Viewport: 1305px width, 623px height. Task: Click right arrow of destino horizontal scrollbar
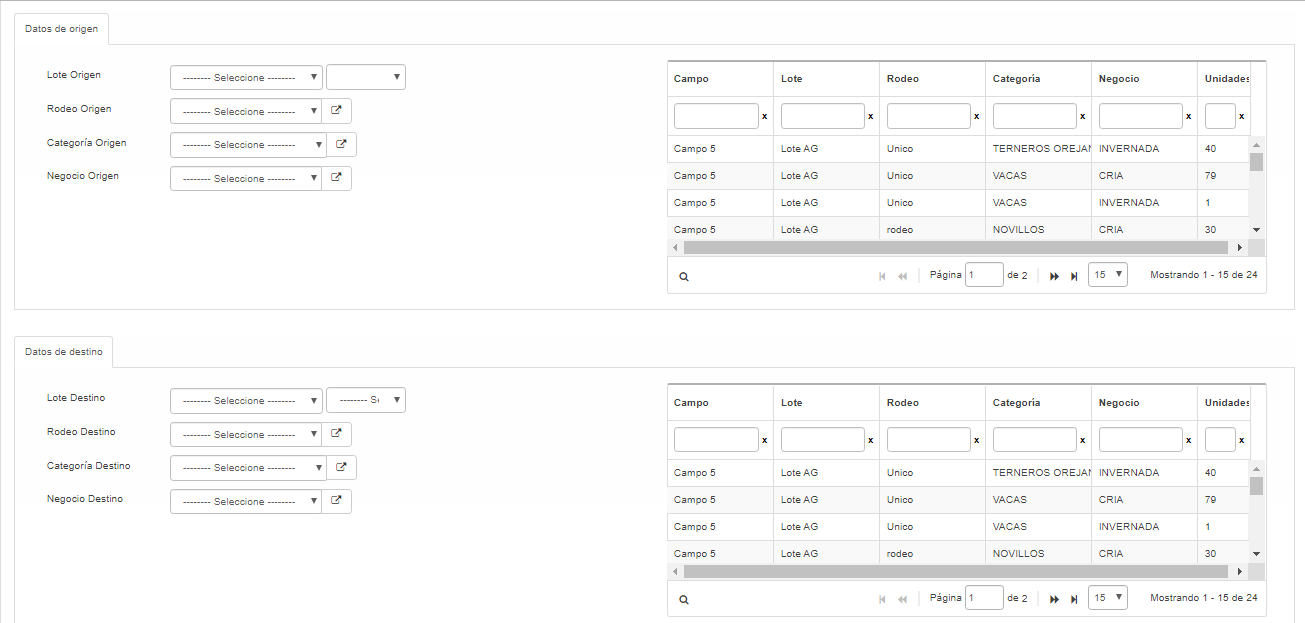pos(1241,571)
